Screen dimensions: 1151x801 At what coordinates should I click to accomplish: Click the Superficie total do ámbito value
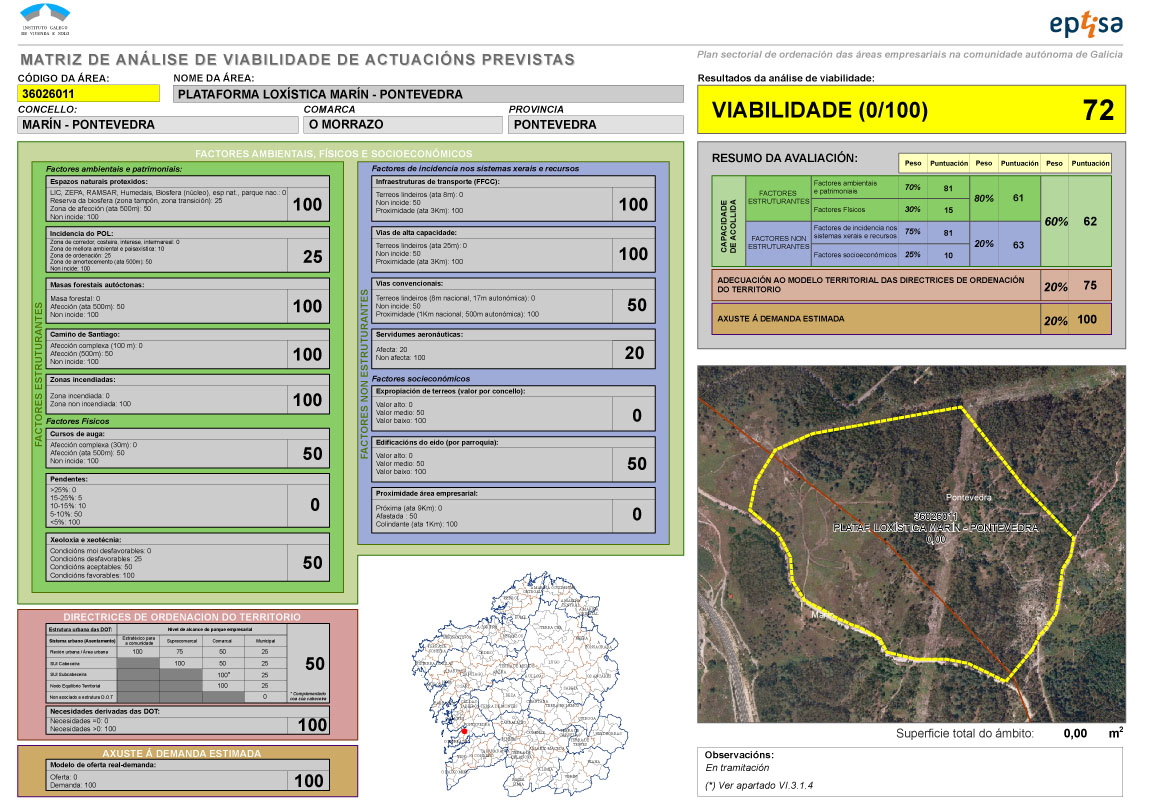[x=1074, y=734]
